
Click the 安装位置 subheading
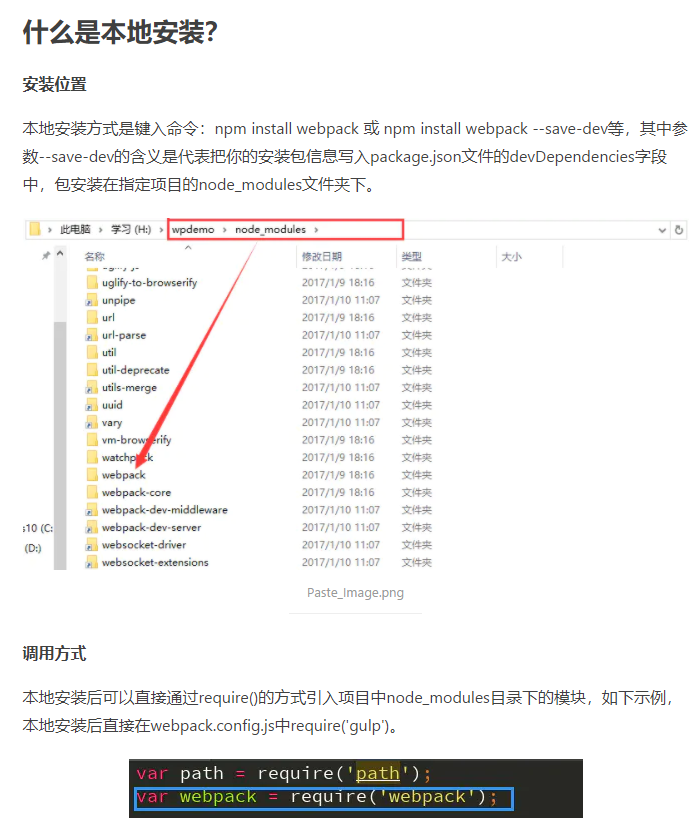pyautogui.click(x=54, y=84)
